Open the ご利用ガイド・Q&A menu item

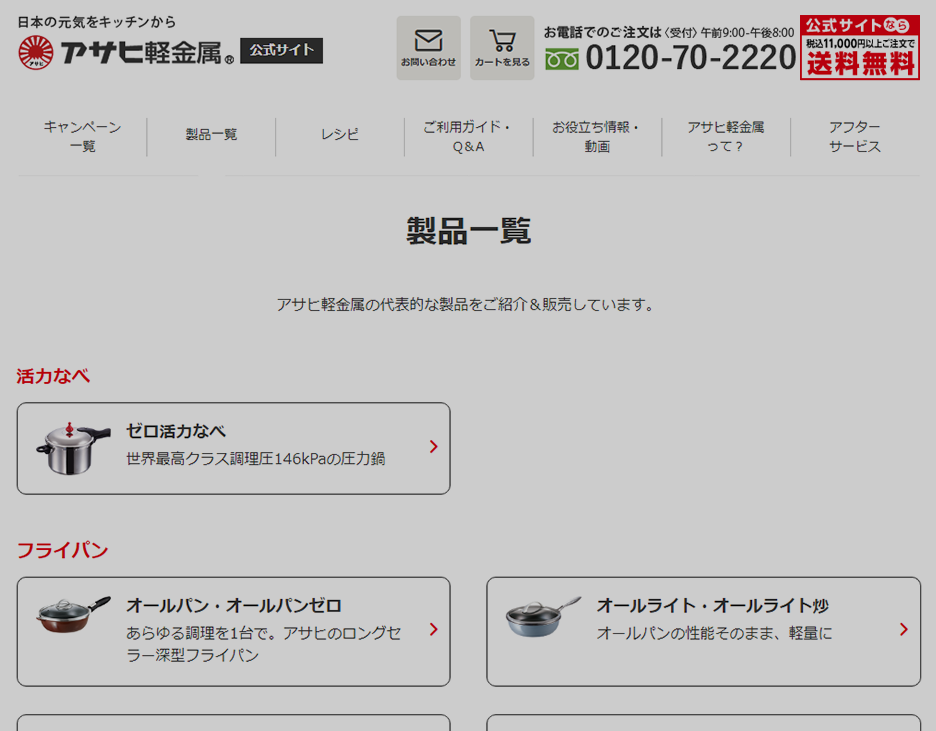coord(469,137)
